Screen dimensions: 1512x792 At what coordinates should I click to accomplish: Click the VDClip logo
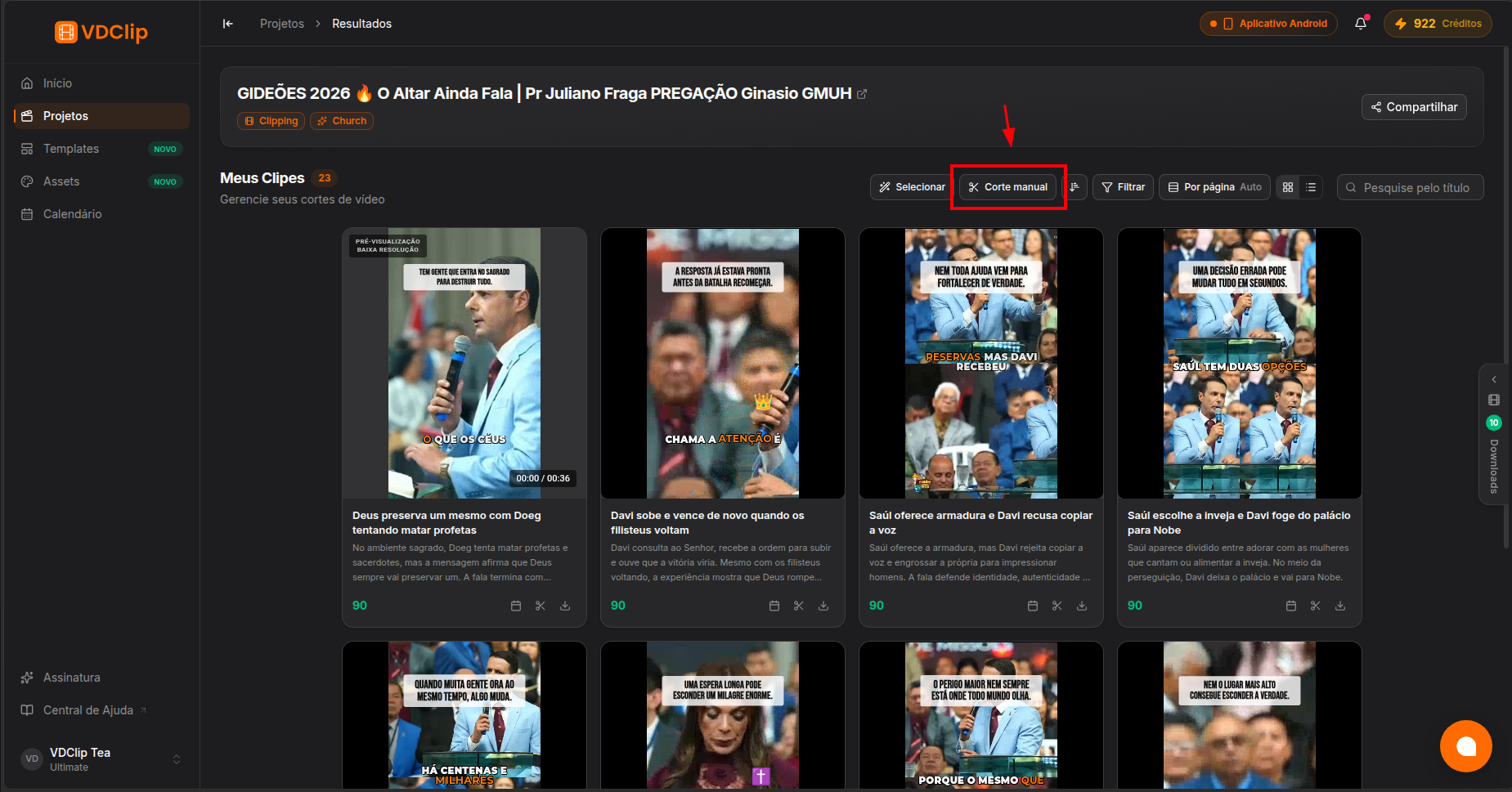click(x=101, y=32)
